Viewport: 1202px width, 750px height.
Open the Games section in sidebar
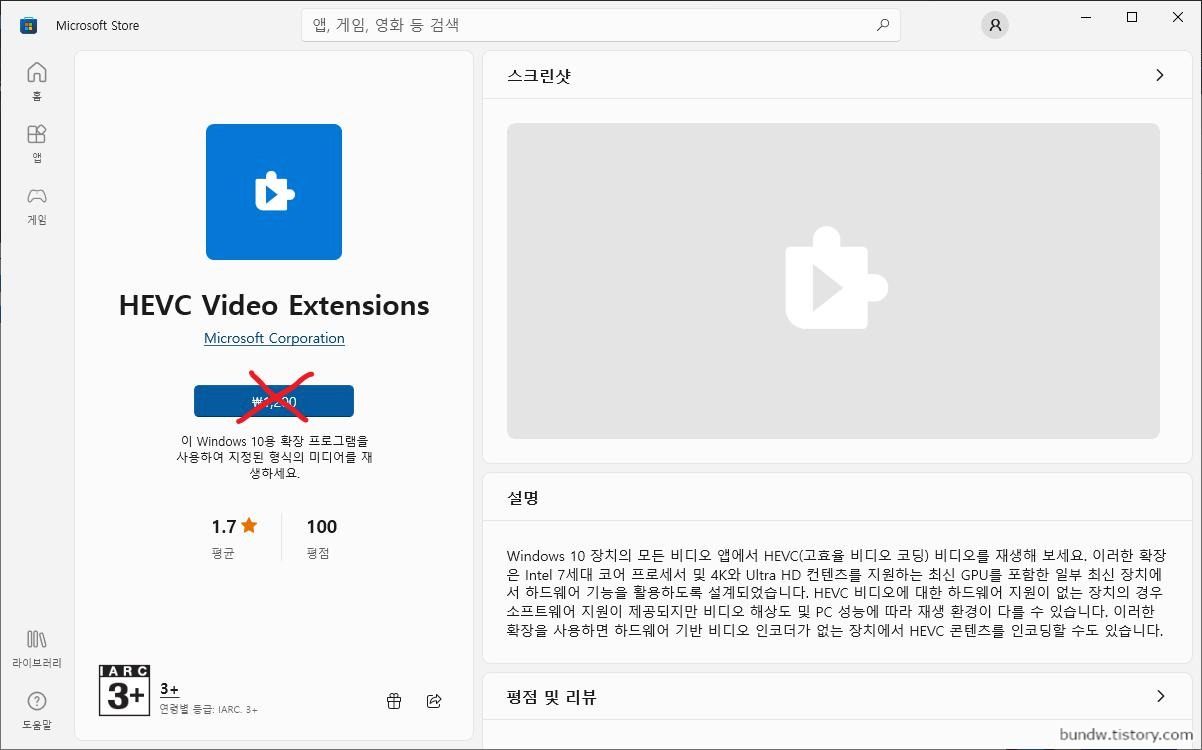tap(37, 205)
